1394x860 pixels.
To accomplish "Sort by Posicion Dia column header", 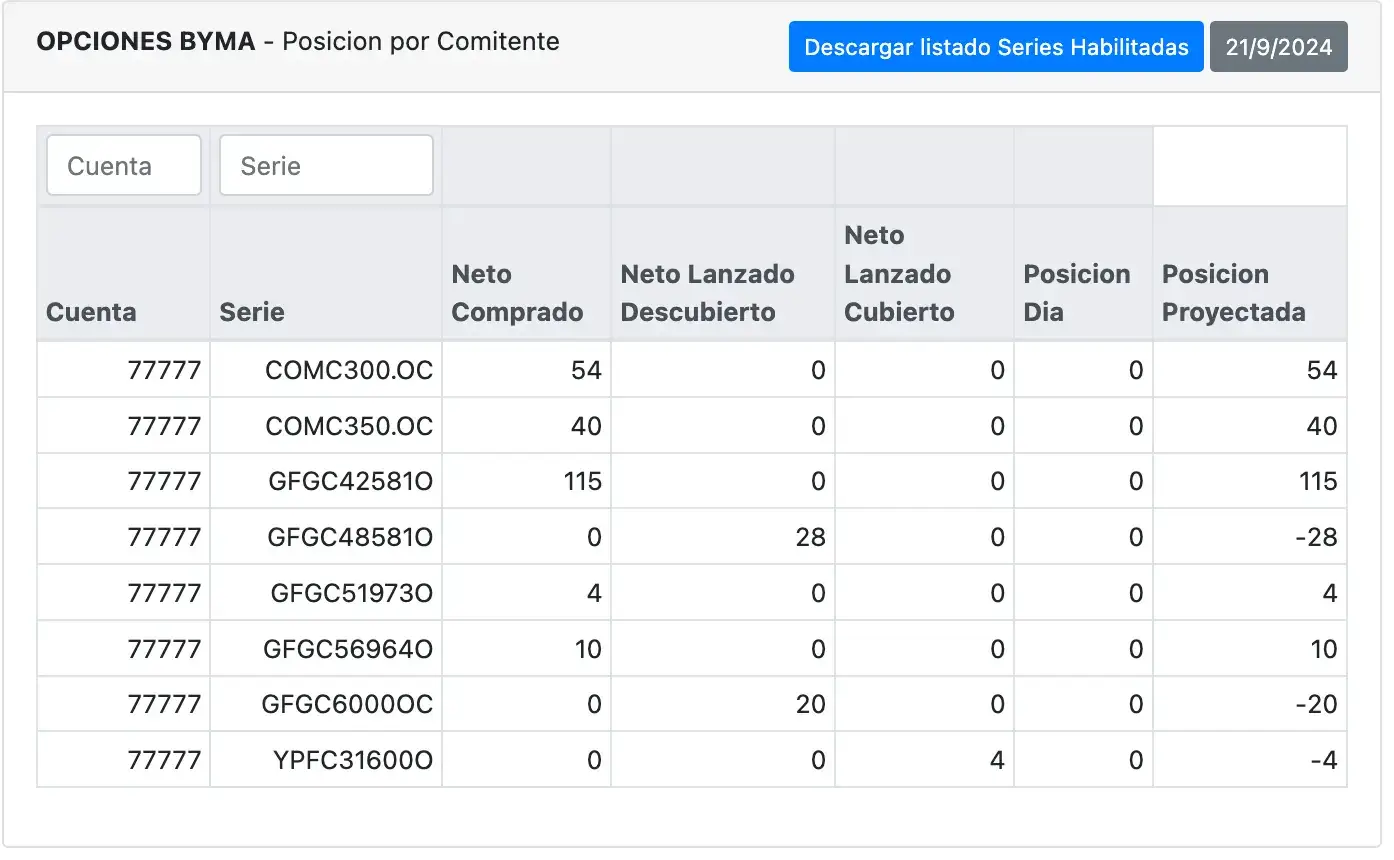I will click(1077, 293).
